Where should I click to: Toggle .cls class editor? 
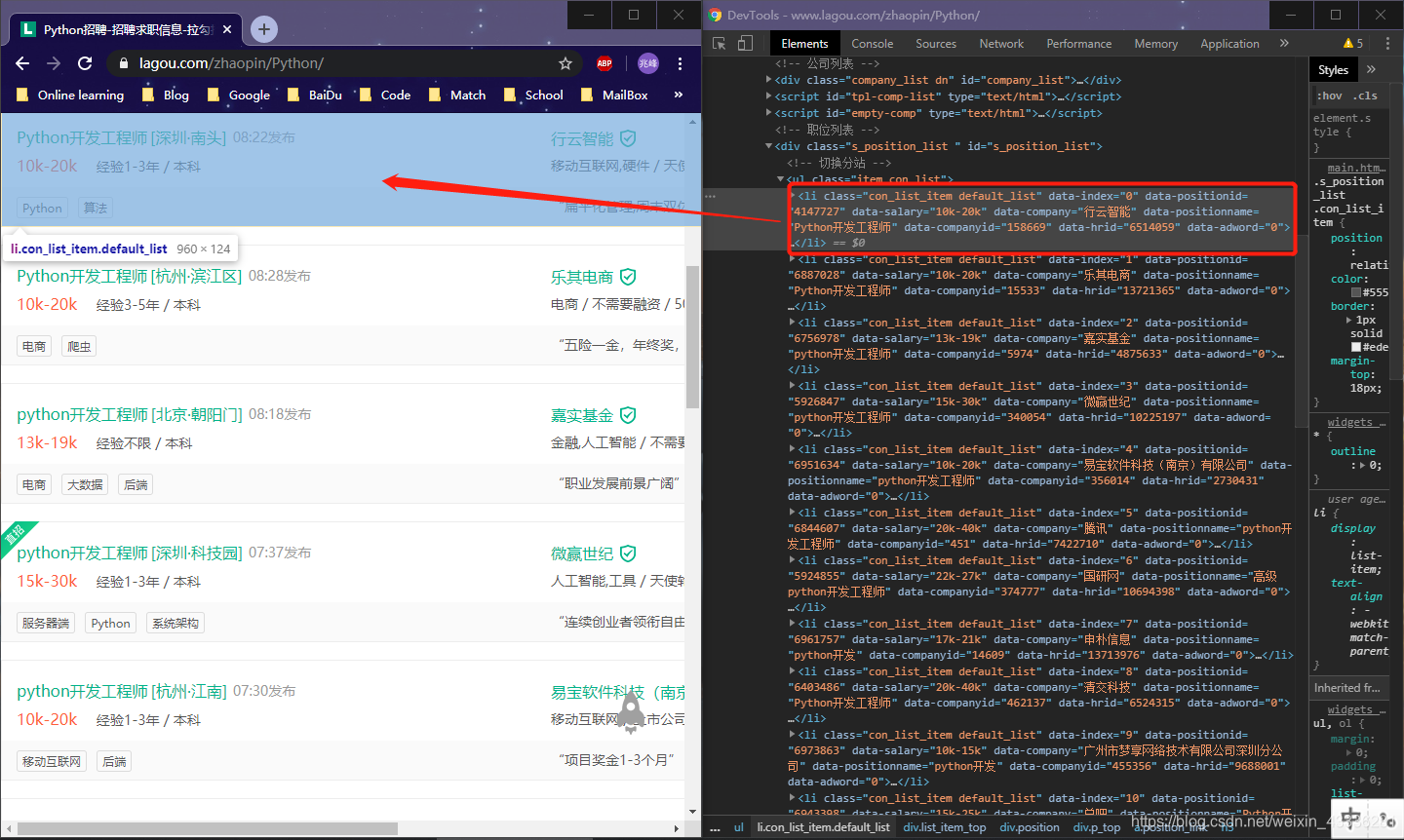click(x=1365, y=95)
